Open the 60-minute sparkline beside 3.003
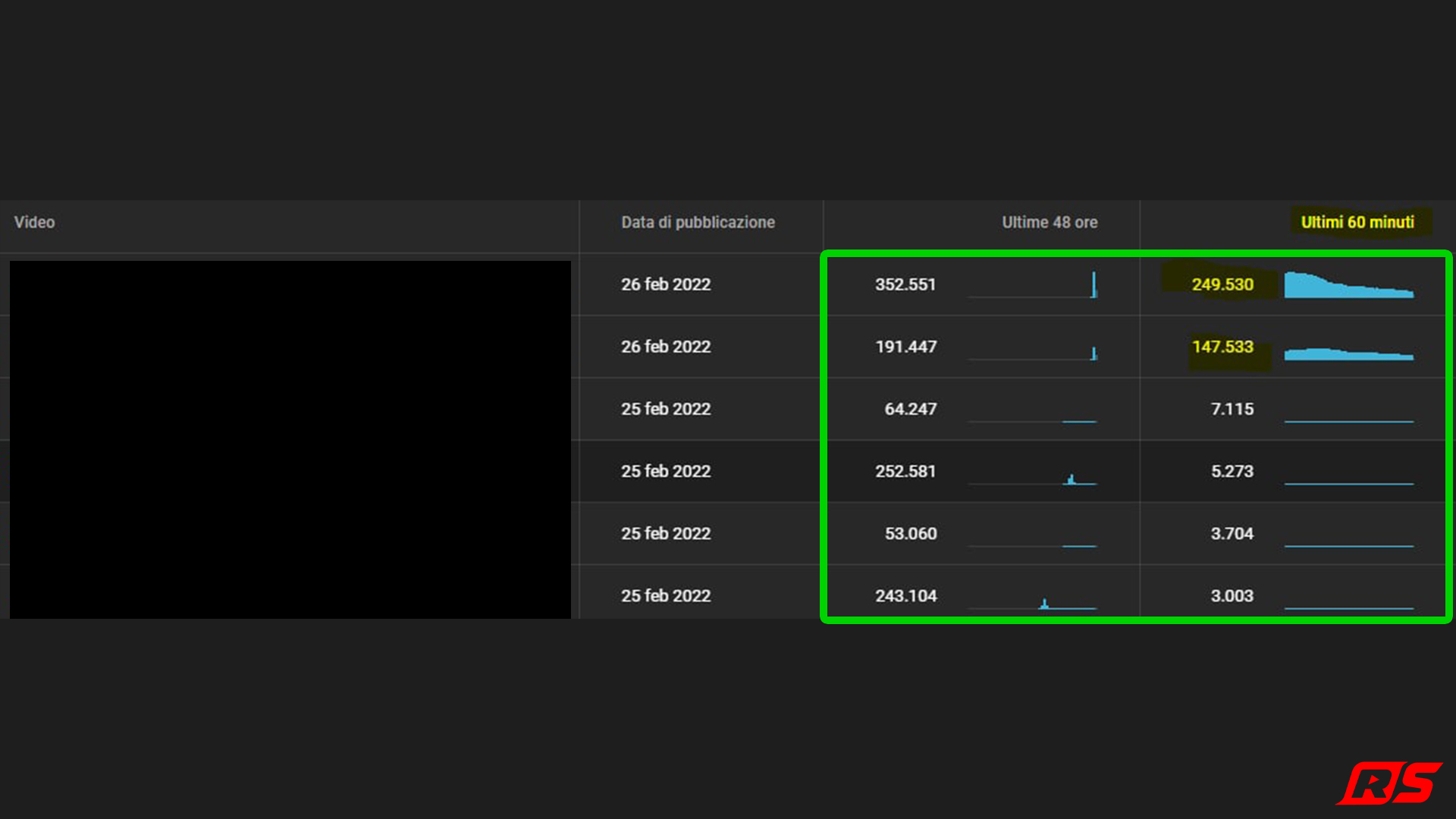Viewport: 1456px width, 819px height. 1349,607
